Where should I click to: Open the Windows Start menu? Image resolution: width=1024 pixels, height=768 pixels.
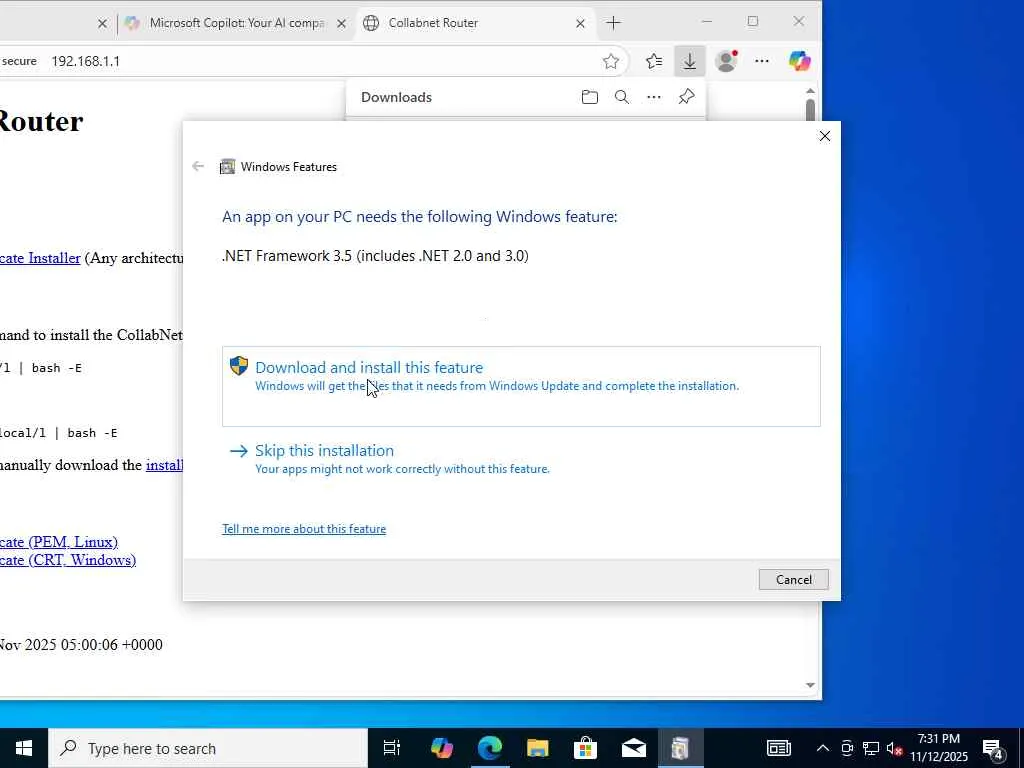(x=24, y=748)
